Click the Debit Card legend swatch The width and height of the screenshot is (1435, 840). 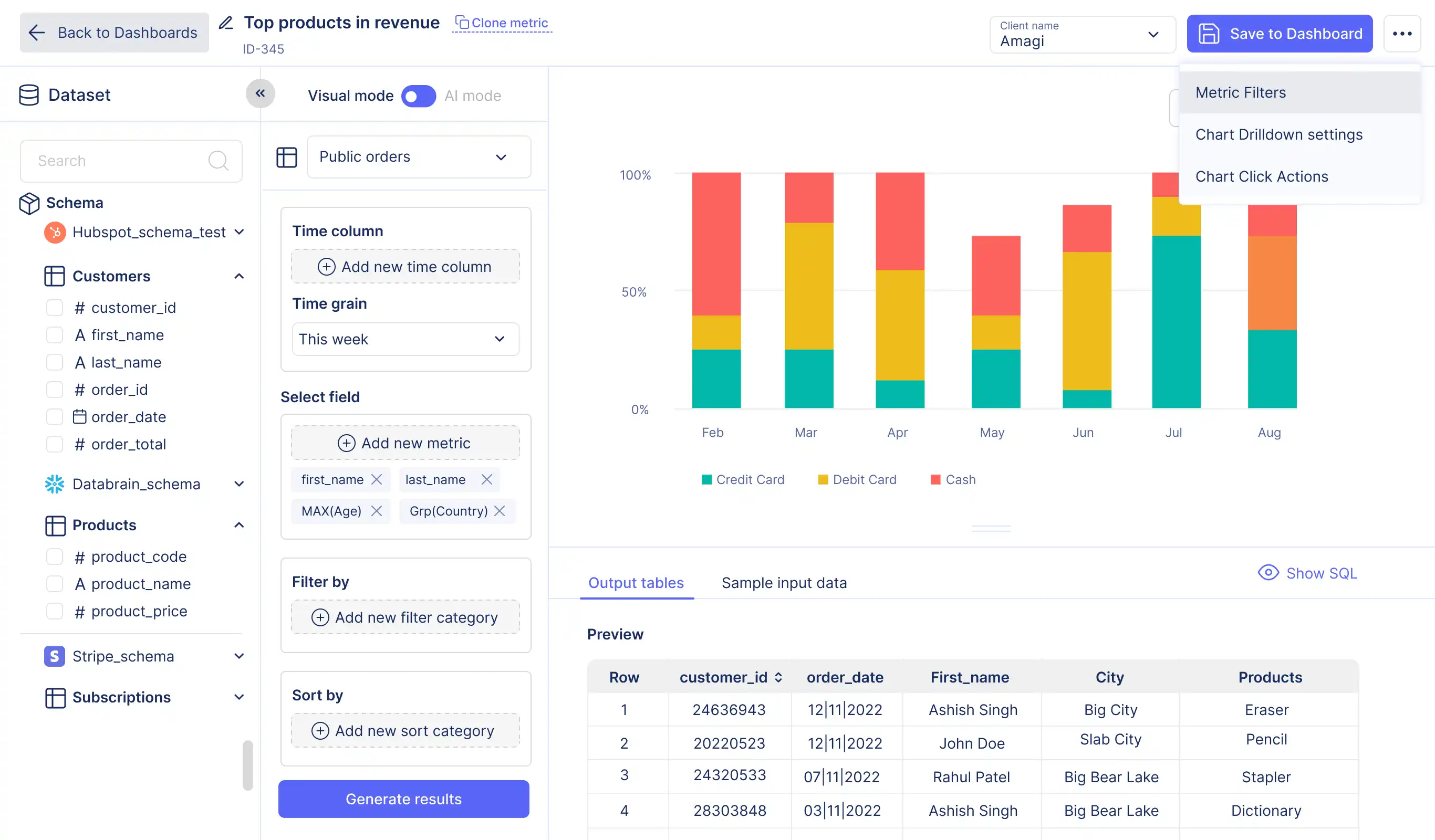[823, 480]
